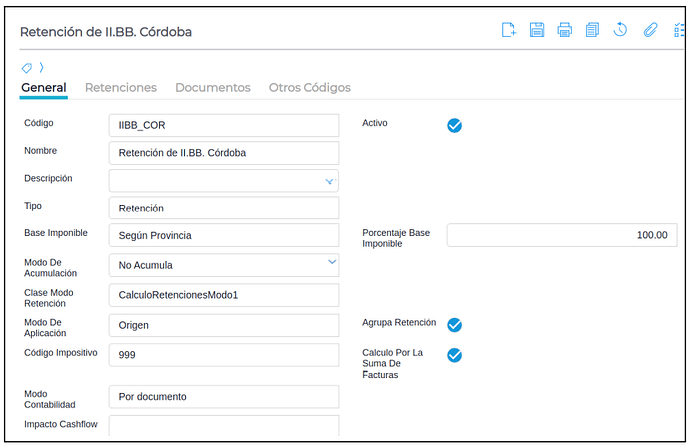Screen dimensions: 690x445
Task: Click the checklist icon in toolbar
Action: (679, 30)
